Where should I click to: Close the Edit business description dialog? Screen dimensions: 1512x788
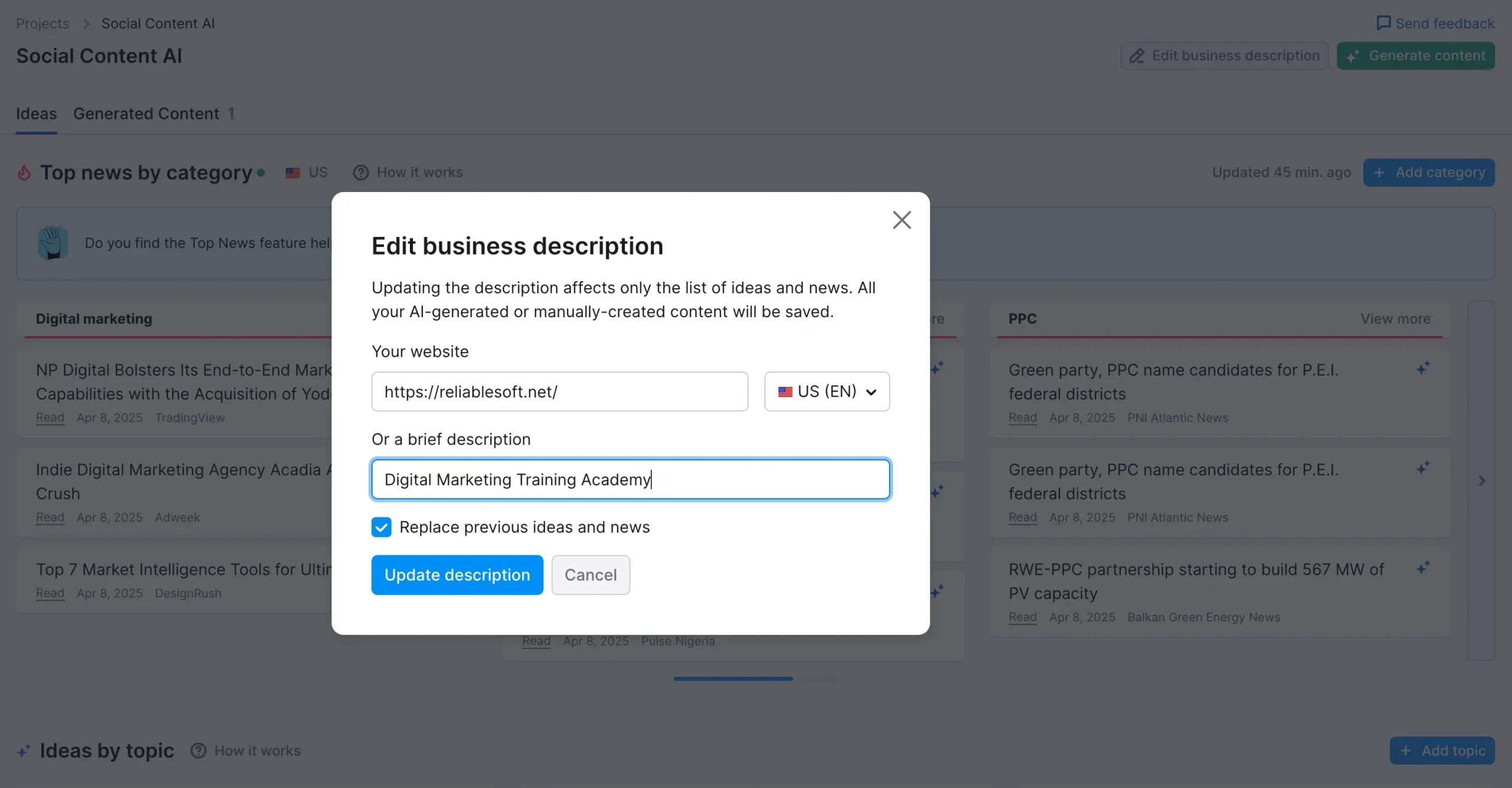click(901, 220)
